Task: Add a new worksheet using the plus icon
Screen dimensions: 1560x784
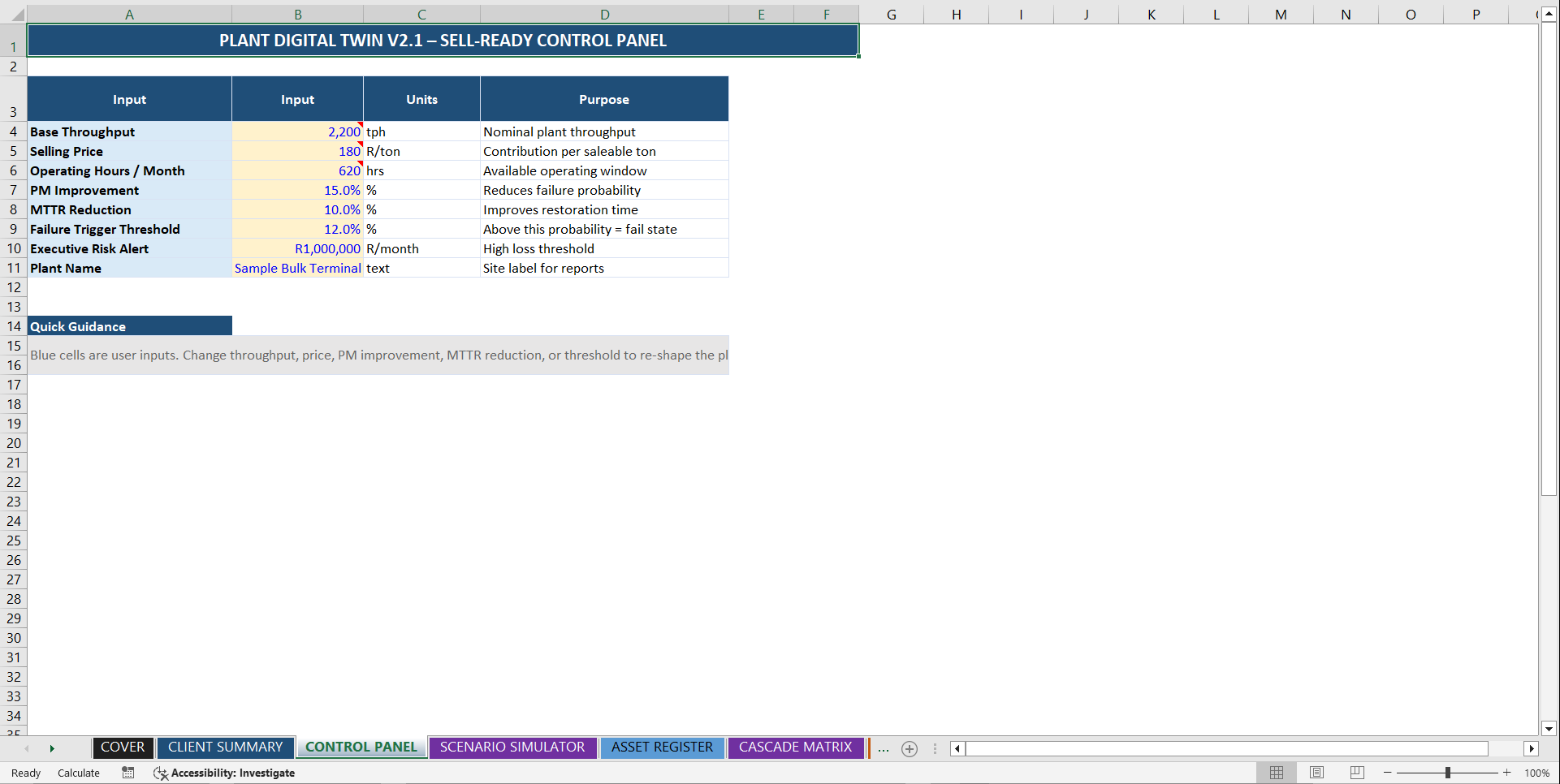Action: pyautogui.click(x=909, y=748)
